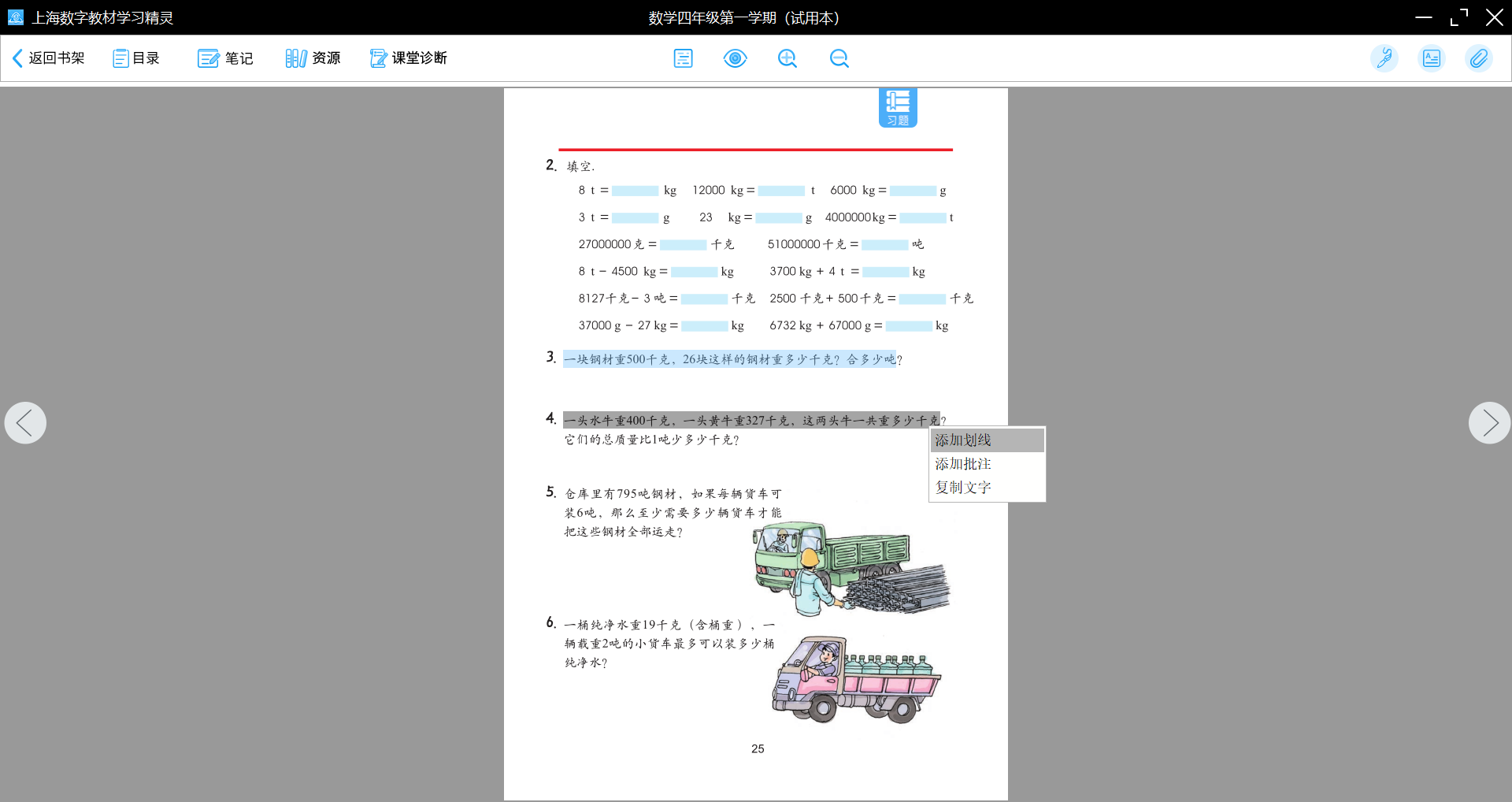Open the 资源 resources library
The image size is (1512, 802).
(x=313, y=58)
